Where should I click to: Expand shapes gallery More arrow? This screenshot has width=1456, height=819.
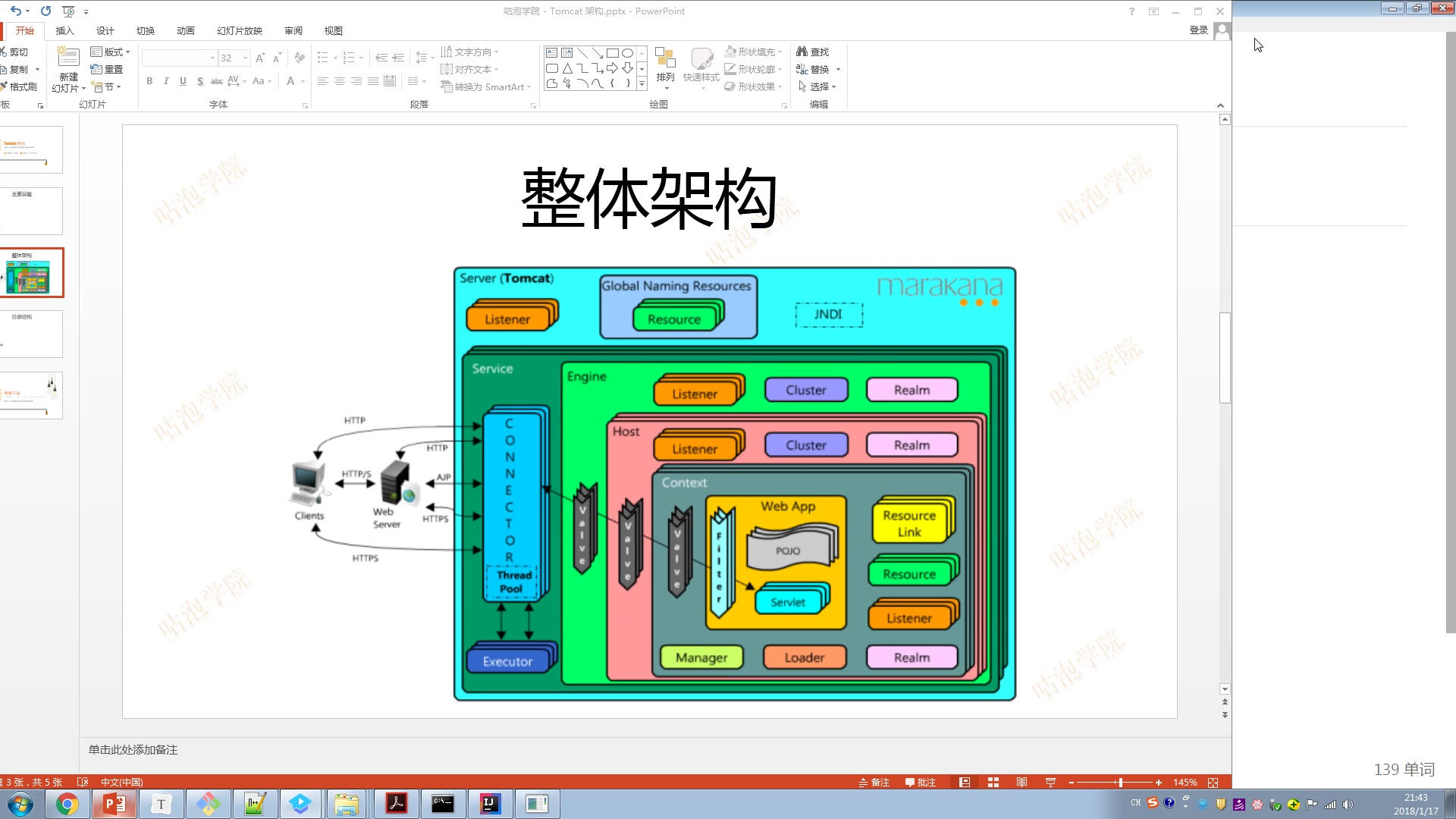click(642, 84)
